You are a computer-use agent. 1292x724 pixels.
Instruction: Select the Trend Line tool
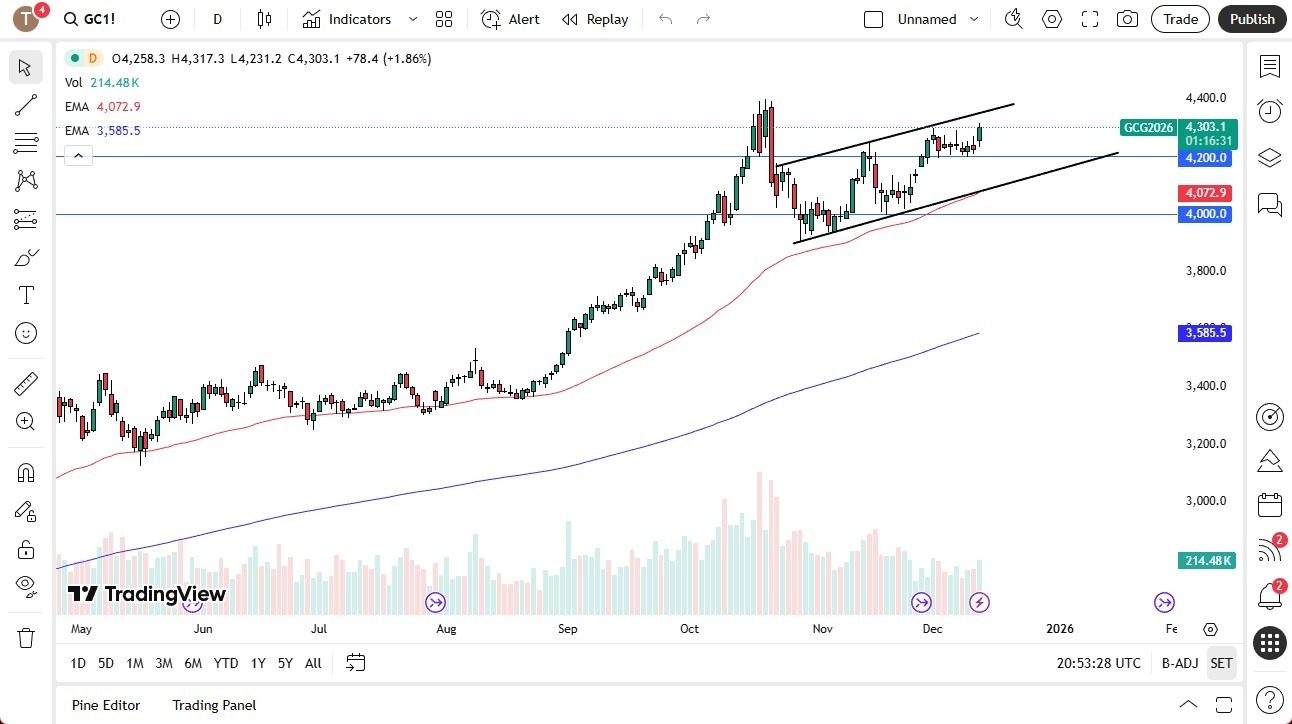coord(25,105)
